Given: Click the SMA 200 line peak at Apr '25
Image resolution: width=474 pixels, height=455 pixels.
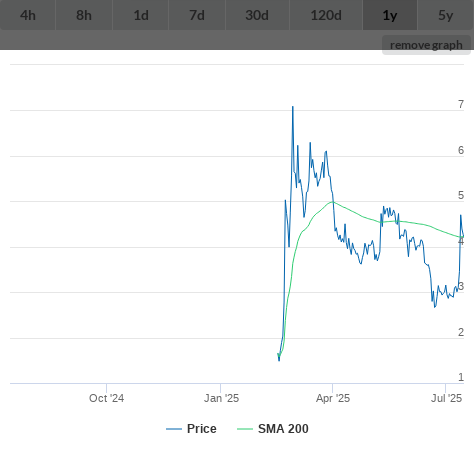Looking at the screenshot, I should 332,202.
